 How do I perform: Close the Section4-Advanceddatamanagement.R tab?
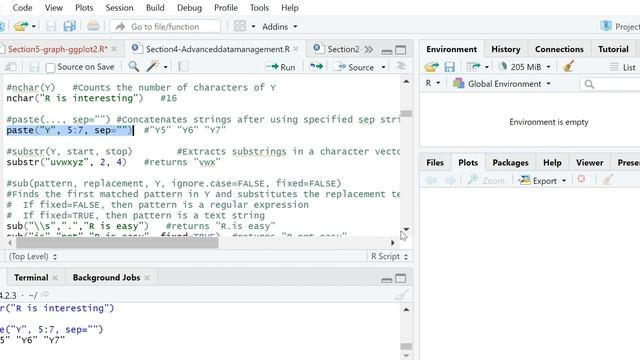click(x=296, y=49)
